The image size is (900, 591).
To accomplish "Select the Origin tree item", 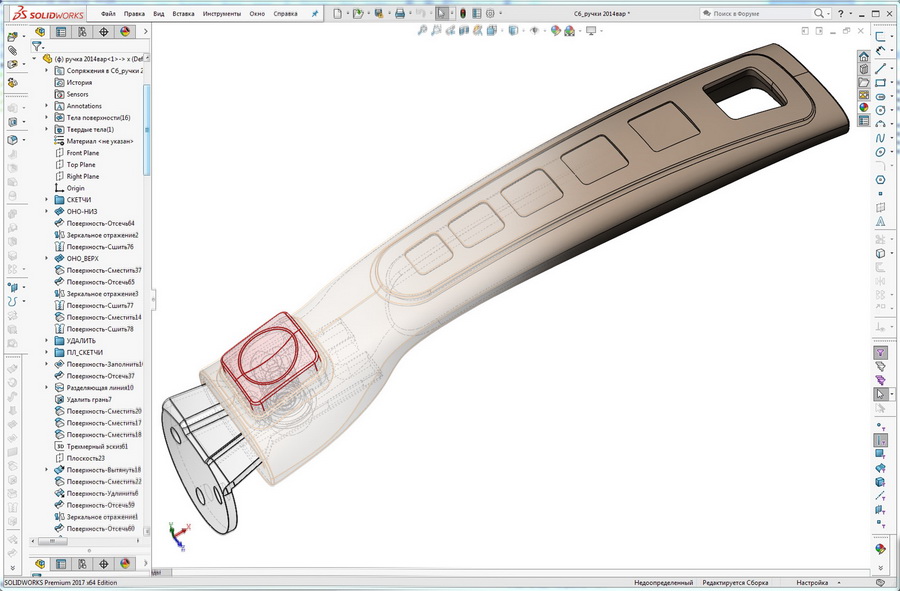I will (x=75, y=188).
